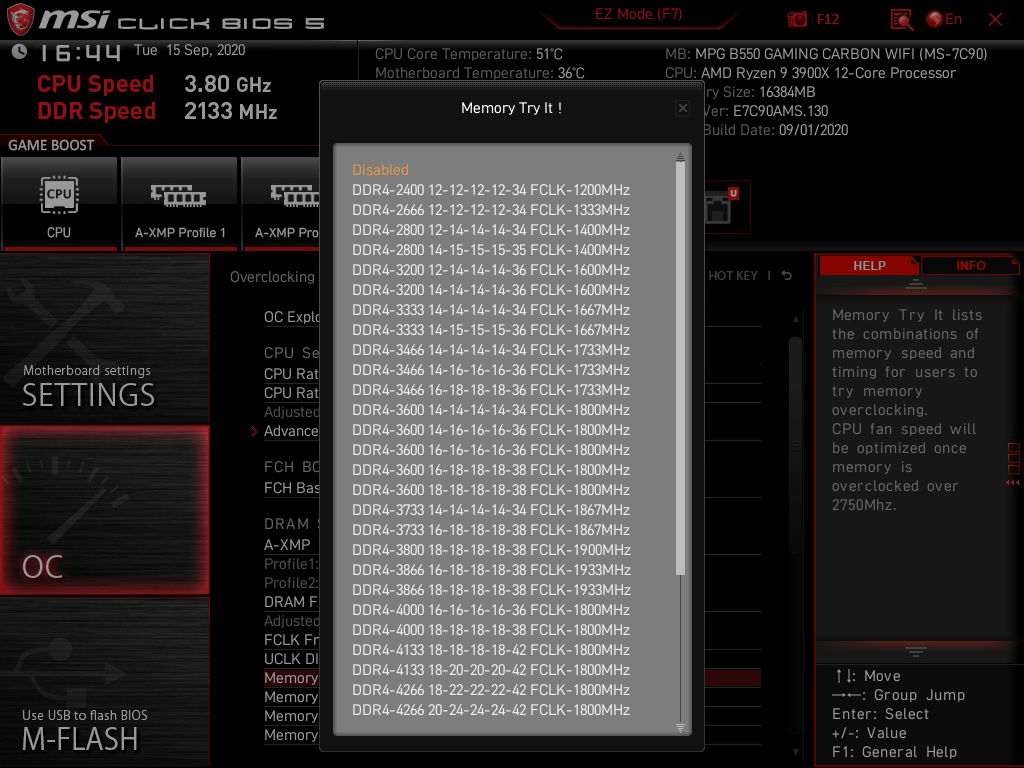Select DDR4-4133 18-18-18-18-42 FCLK-1800MHz
The height and width of the screenshot is (768, 1024).
tap(490, 650)
